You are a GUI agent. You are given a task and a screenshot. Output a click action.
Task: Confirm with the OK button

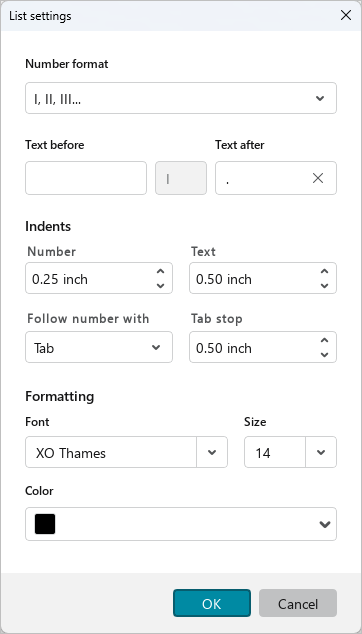[212, 603]
